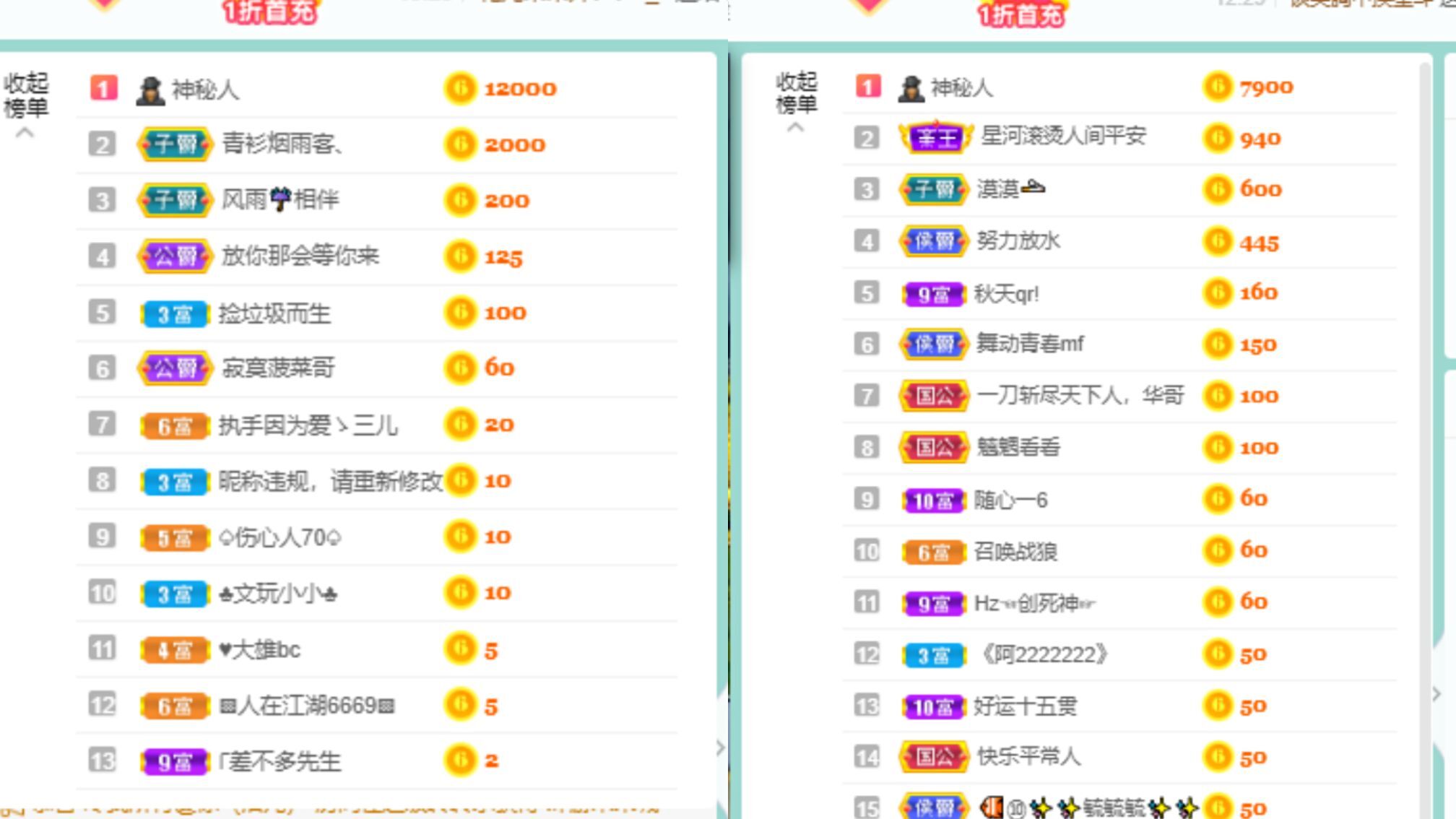The image size is (1456, 819).
Task: Select username 捡垃圾而生
Action: pyautogui.click(x=274, y=314)
